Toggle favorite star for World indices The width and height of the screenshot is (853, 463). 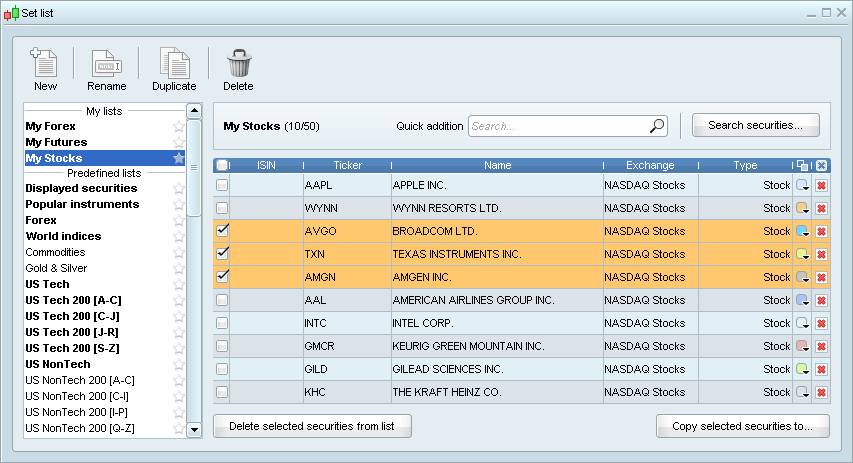point(178,237)
